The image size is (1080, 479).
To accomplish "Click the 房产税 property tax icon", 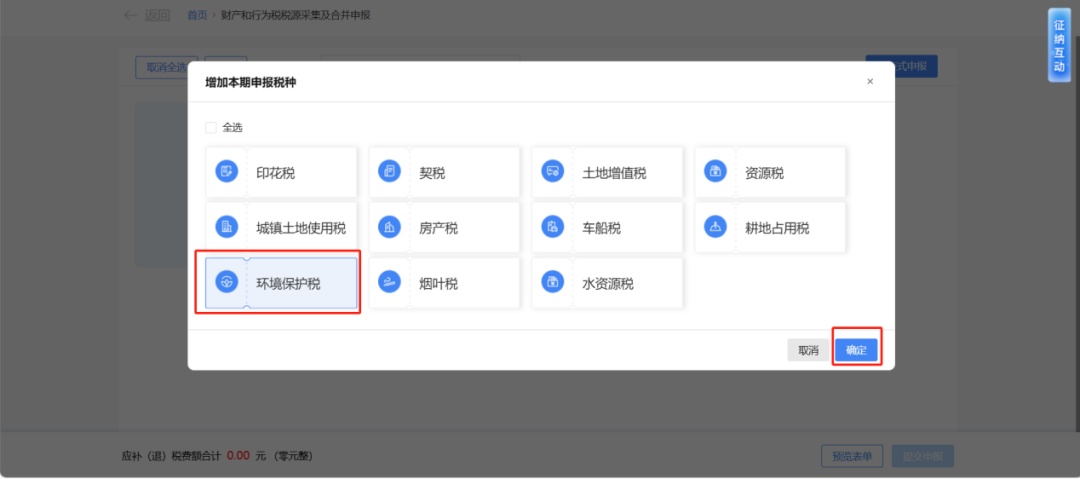I will [x=389, y=227].
